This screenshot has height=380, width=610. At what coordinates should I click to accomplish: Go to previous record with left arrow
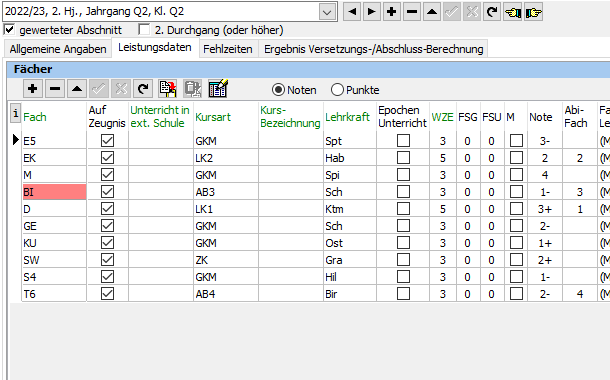coord(352,12)
